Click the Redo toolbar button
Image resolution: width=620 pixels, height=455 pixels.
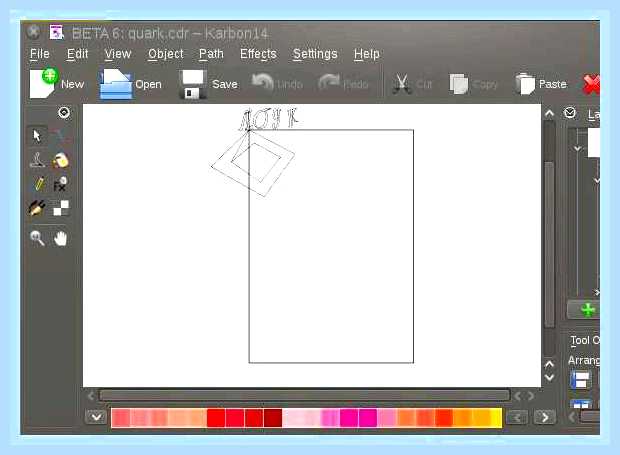[x=343, y=83]
